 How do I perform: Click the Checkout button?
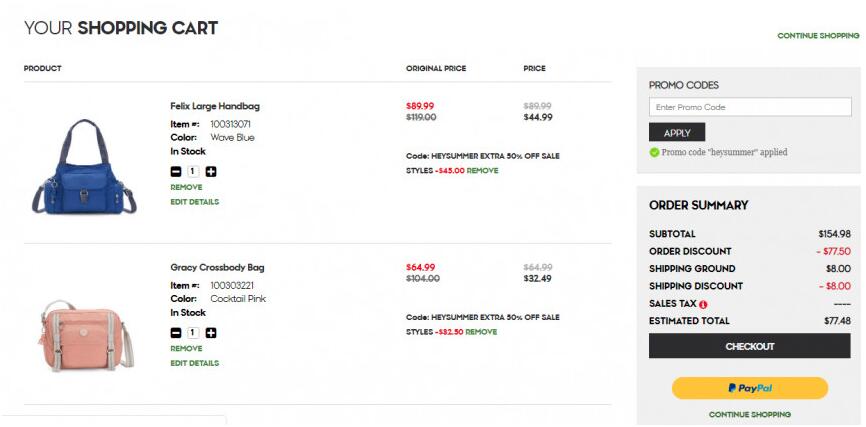pyautogui.click(x=749, y=346)
